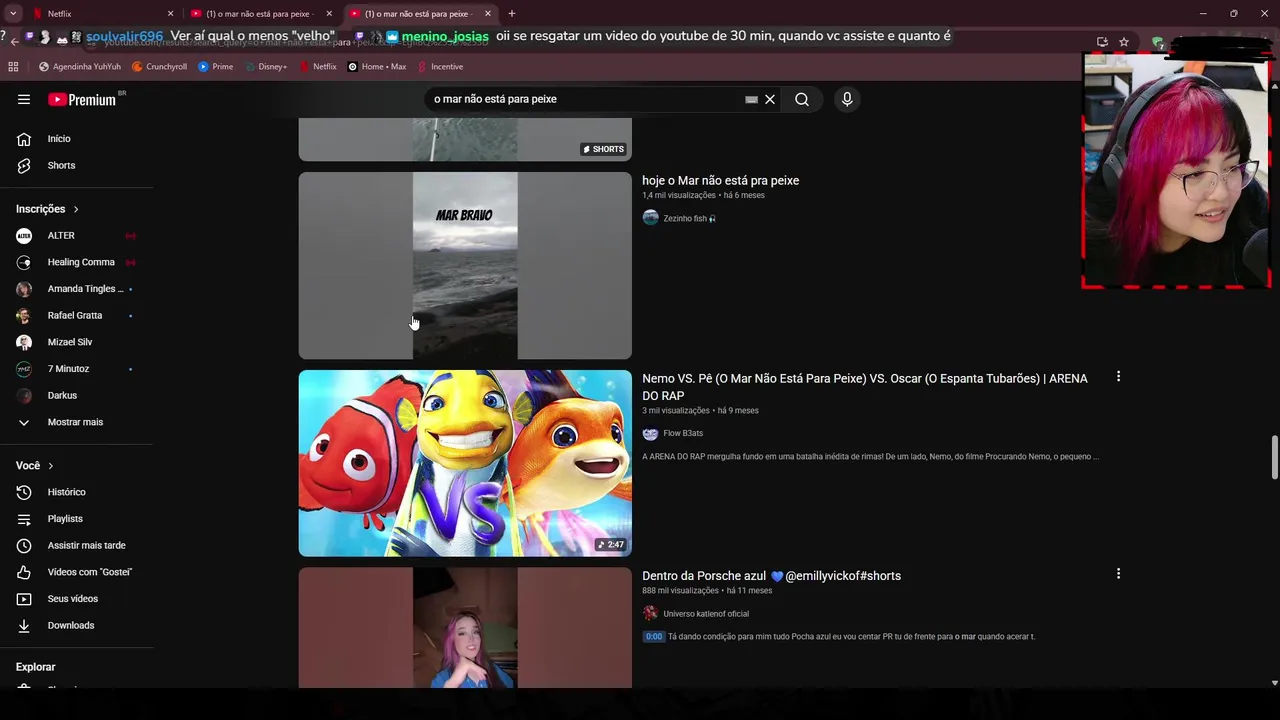Open Rafael Gratta channel

(x=76, y=315)
